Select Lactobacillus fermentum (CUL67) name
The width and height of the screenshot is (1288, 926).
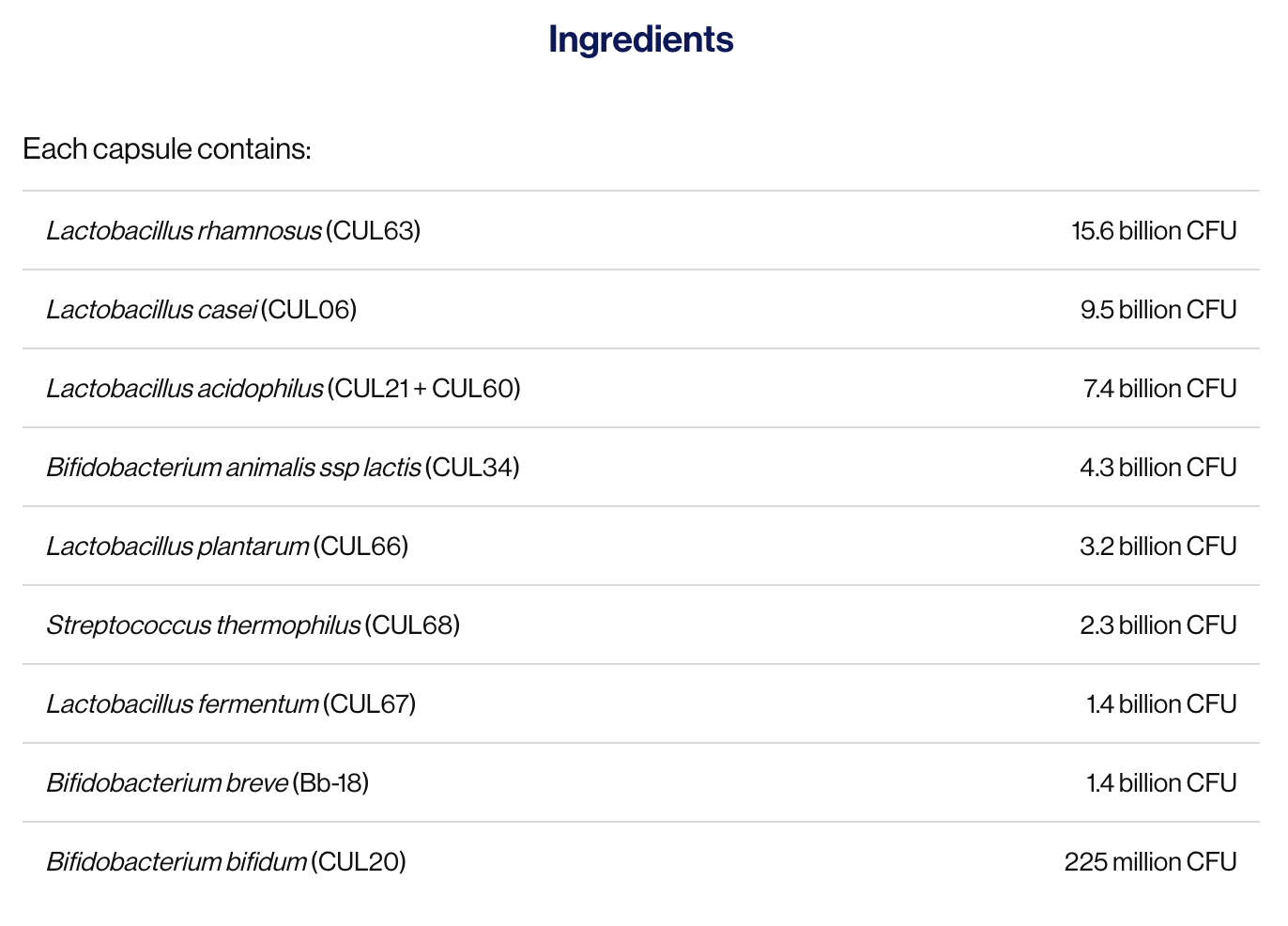tap(231, 703)
